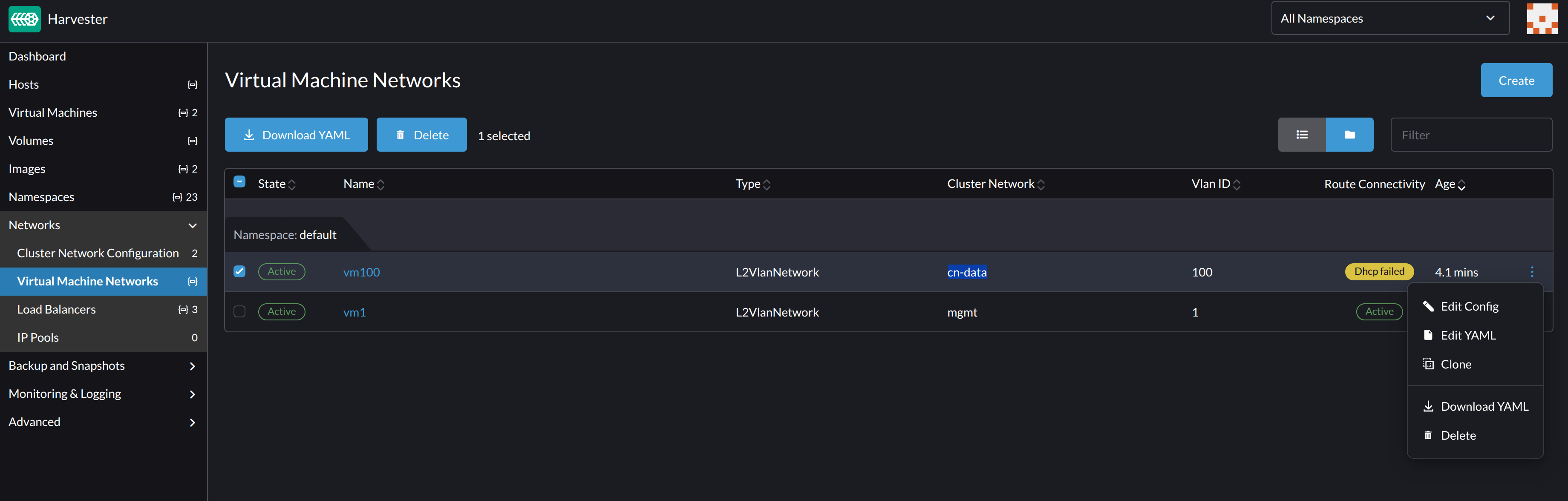
Task: Click the Harvester logo icon
Action: [x=24, y=18]
